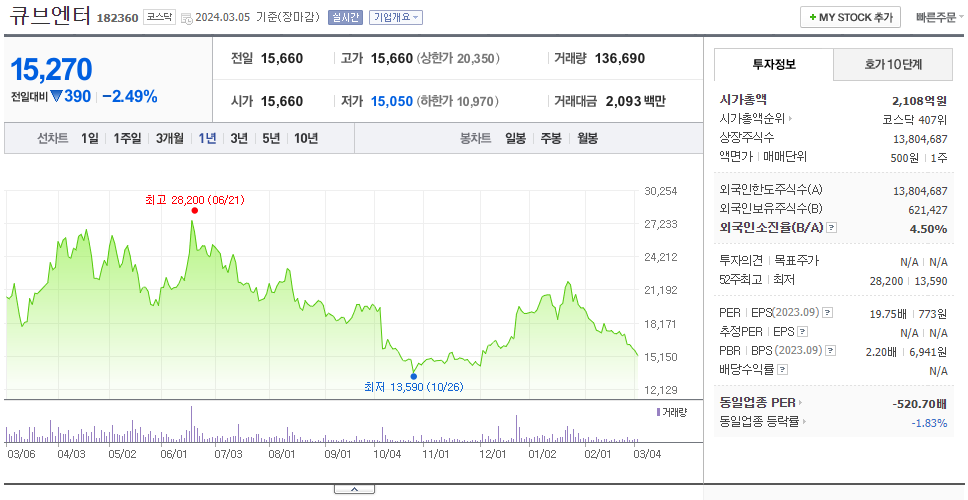Click the 06/01 date on chart axis
968x500 pixels.
click(173, 454)
